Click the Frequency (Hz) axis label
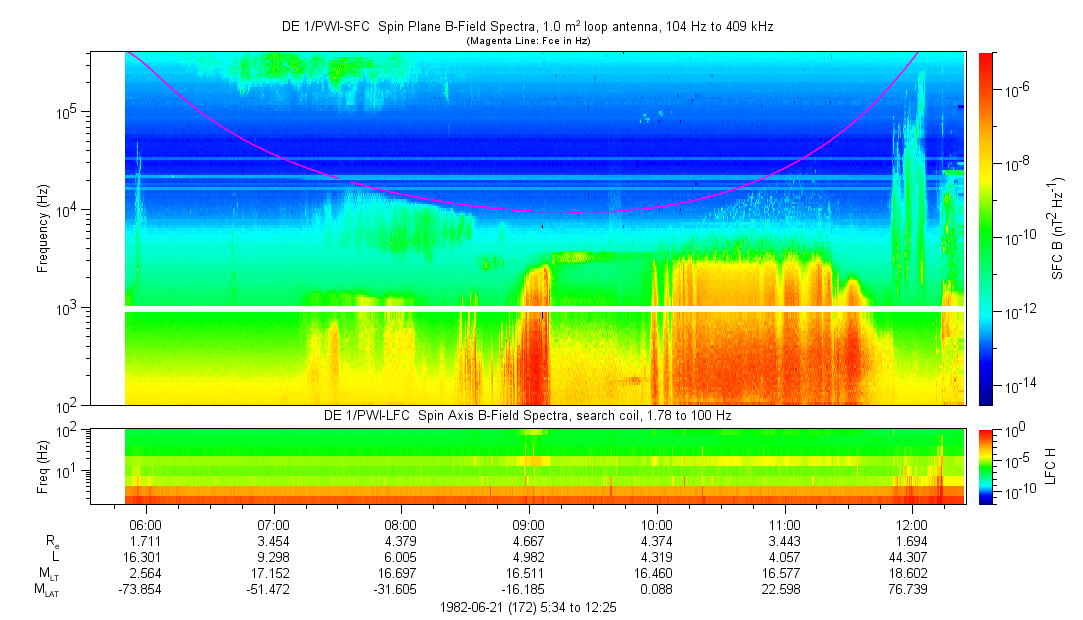Image resolution: width=1083 pixels, height=620 pixels. 44,227
